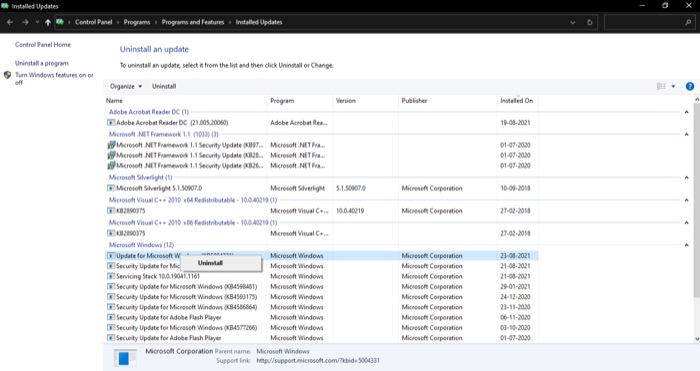Select Security Update for Microsoft Windows (KB4593175)

[321, 297]
